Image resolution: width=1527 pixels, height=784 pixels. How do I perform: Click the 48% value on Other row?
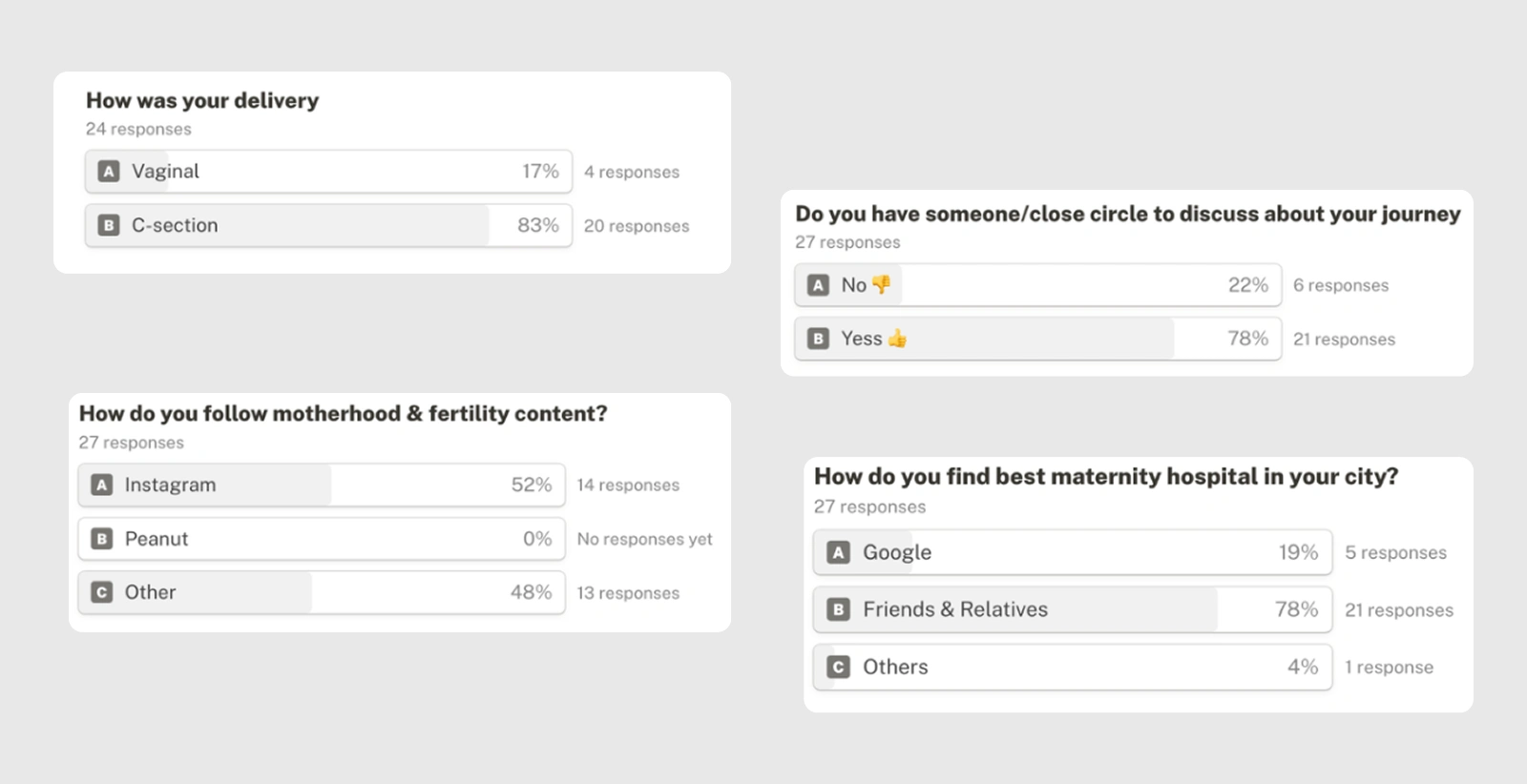click(x=531, y=592)
